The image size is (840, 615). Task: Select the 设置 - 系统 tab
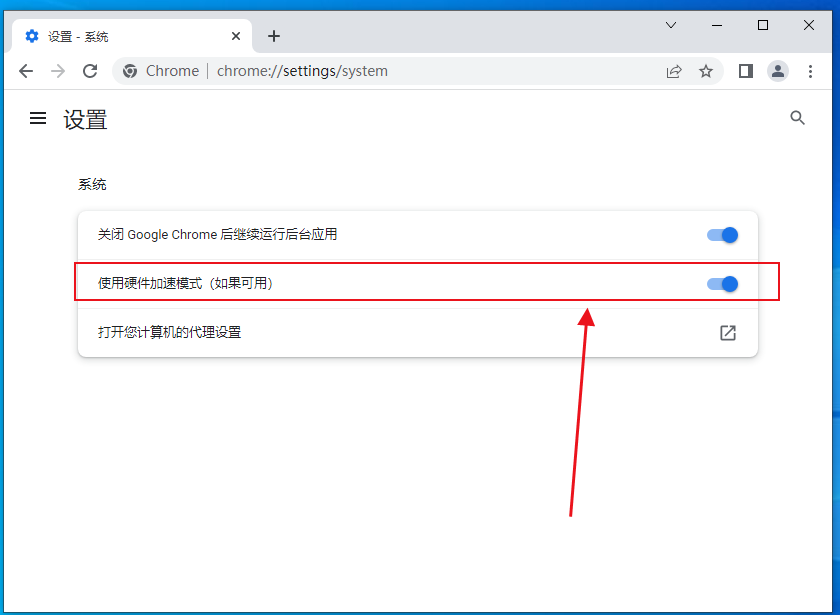131,36
